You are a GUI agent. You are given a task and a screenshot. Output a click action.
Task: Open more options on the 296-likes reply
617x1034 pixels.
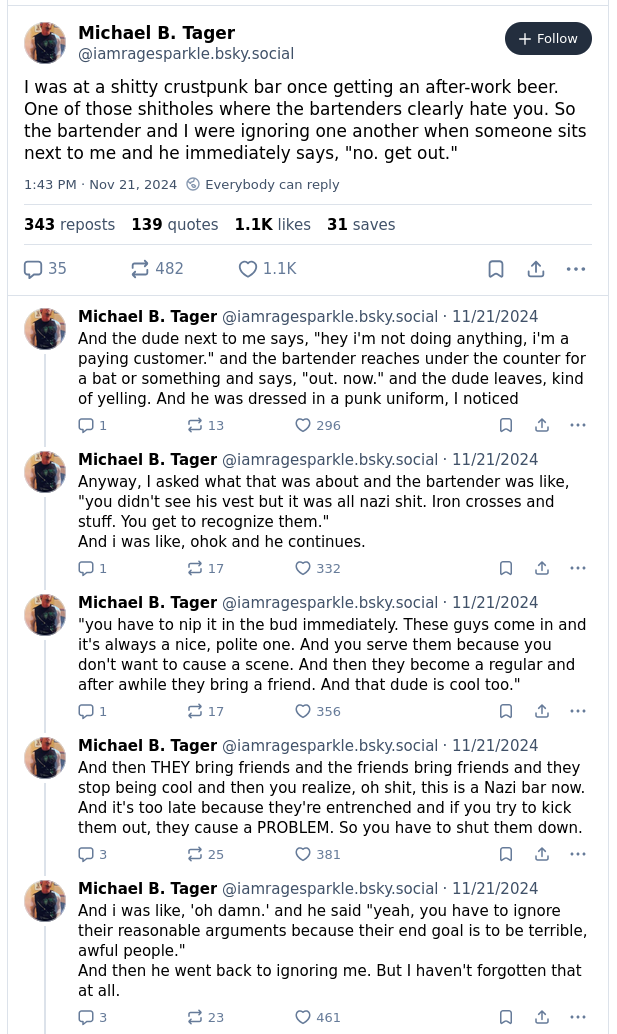[x=578, y=425]
